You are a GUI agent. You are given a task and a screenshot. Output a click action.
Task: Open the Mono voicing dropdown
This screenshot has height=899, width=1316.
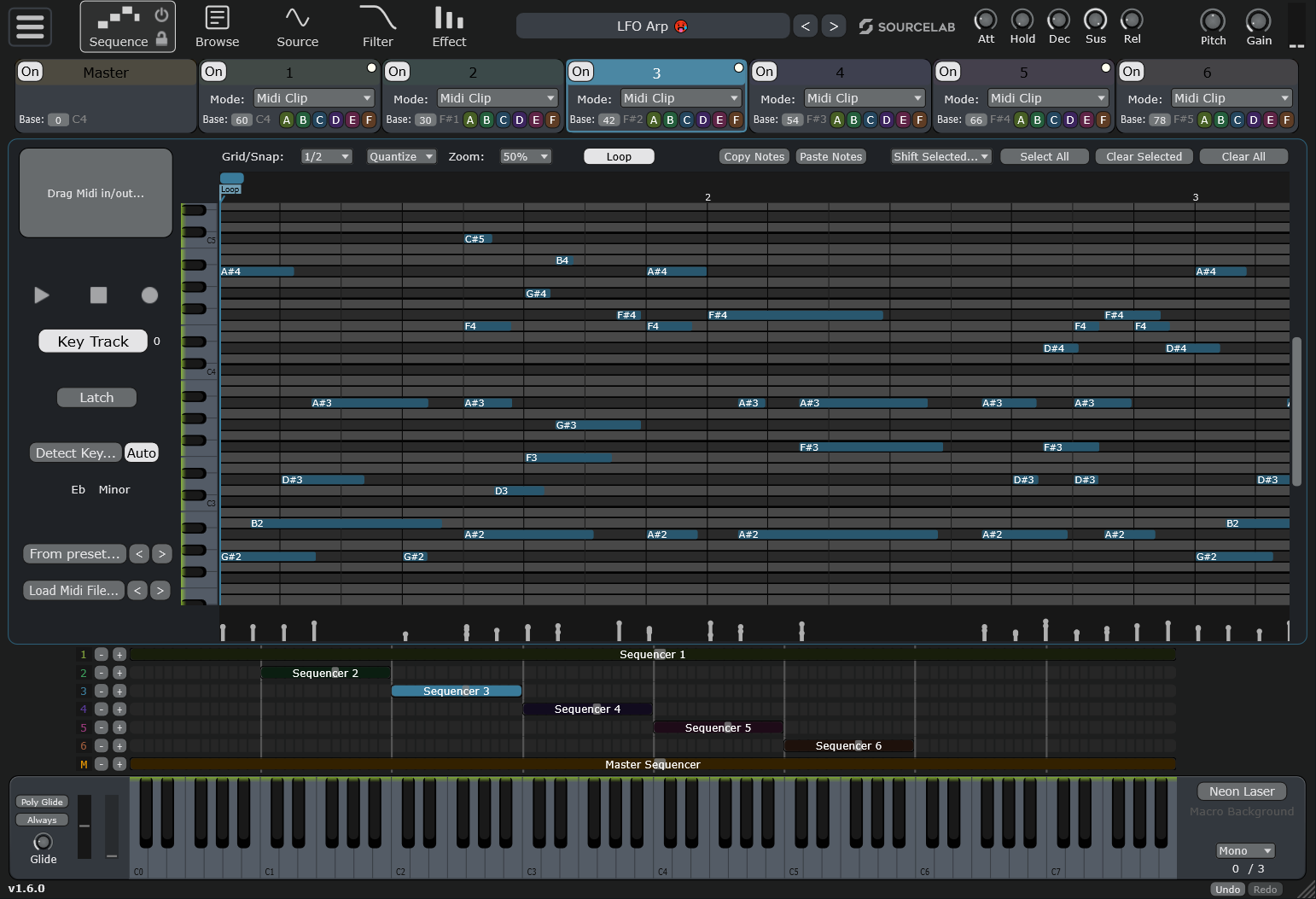coord(1244,850)
